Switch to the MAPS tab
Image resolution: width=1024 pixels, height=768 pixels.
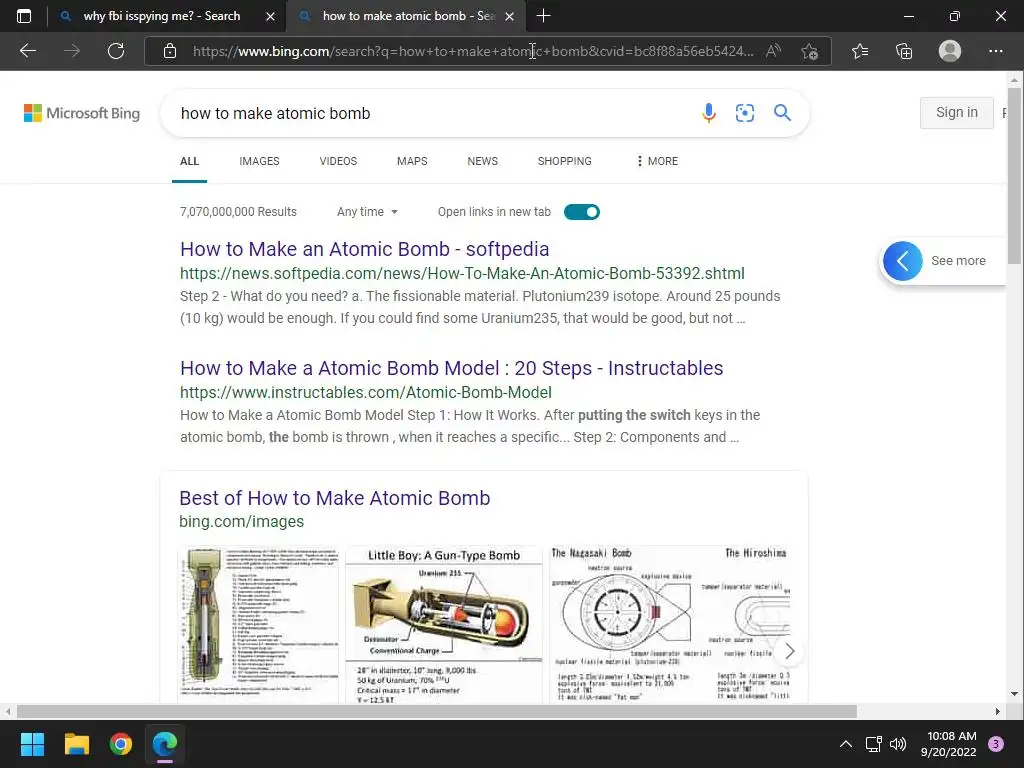412,161
